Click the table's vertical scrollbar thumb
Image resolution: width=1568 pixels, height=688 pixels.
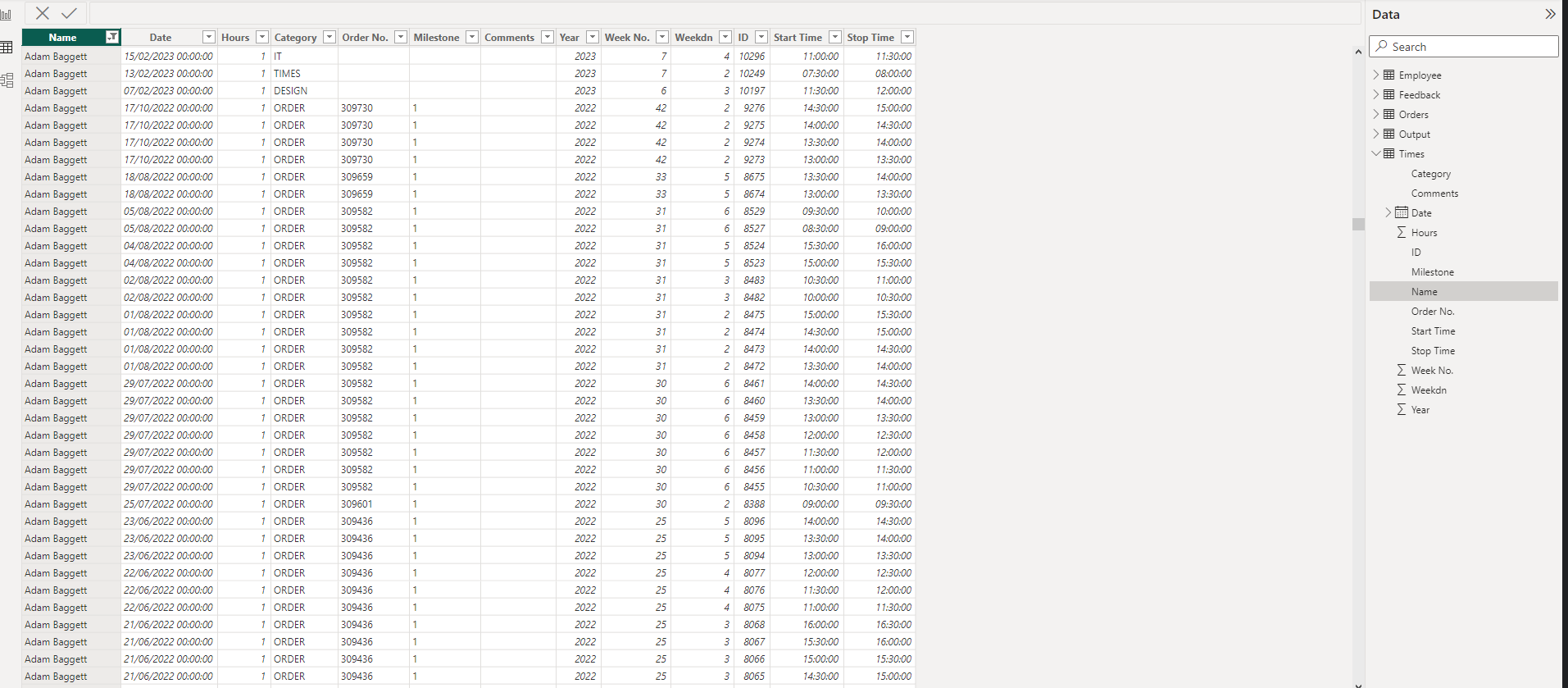(1358, 224)
